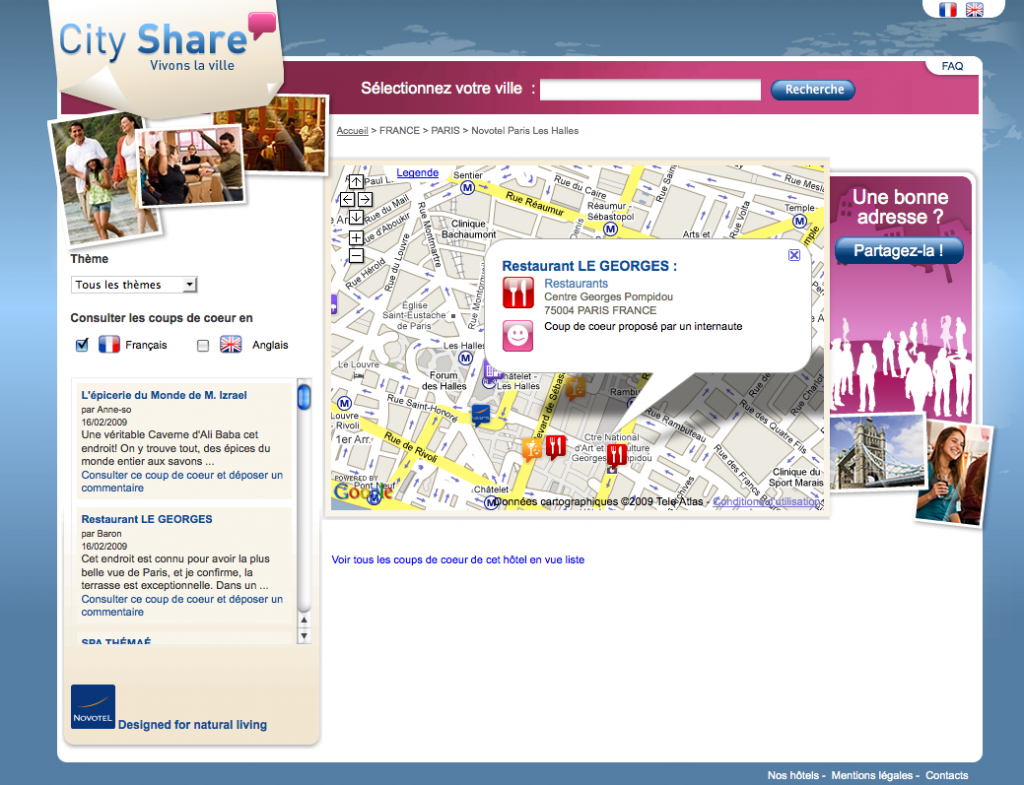This screenshot has height=785, width=1024.
Task: Enable the Anglais language checkbox
Action: (203, 345)
